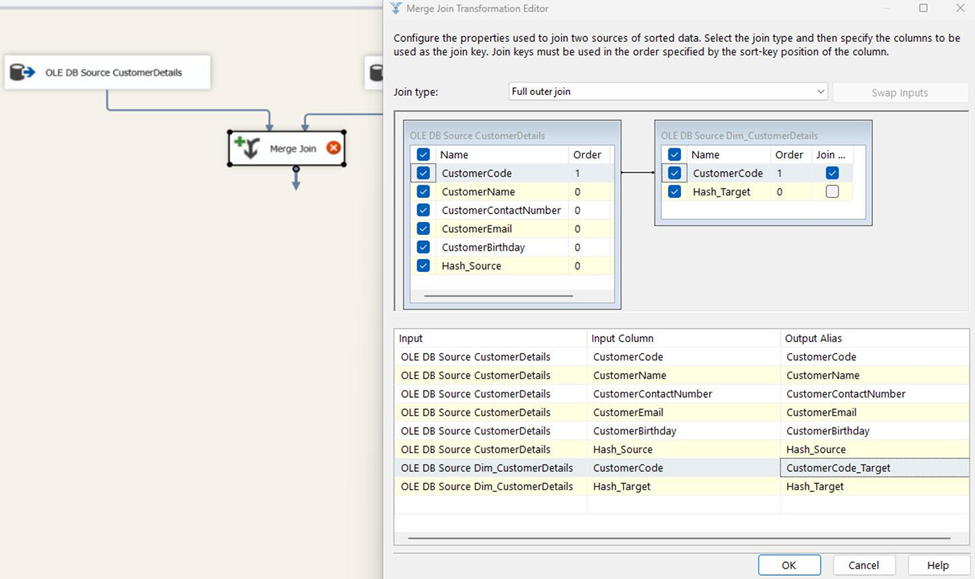Viewport: 975px width, 579px height.
Task: Uncheck the Hash_Source column checkbox
Action: (423, 266)
